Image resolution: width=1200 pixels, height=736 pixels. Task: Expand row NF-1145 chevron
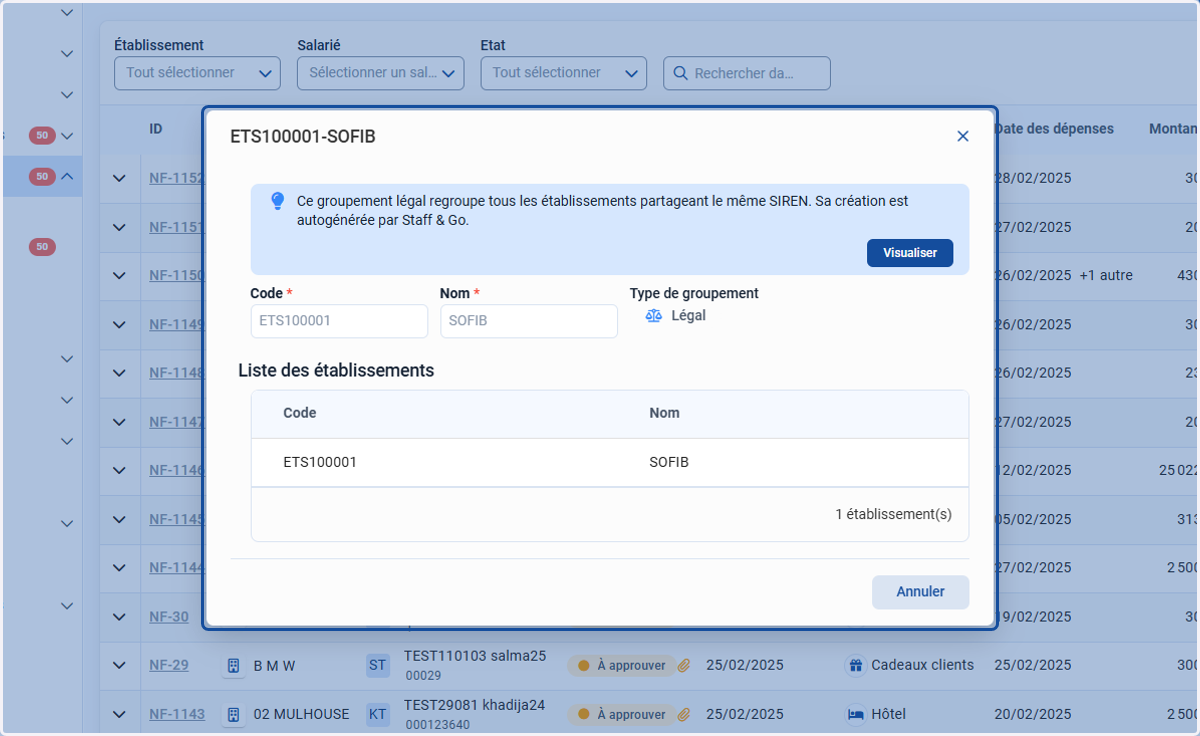coord(120,519)
